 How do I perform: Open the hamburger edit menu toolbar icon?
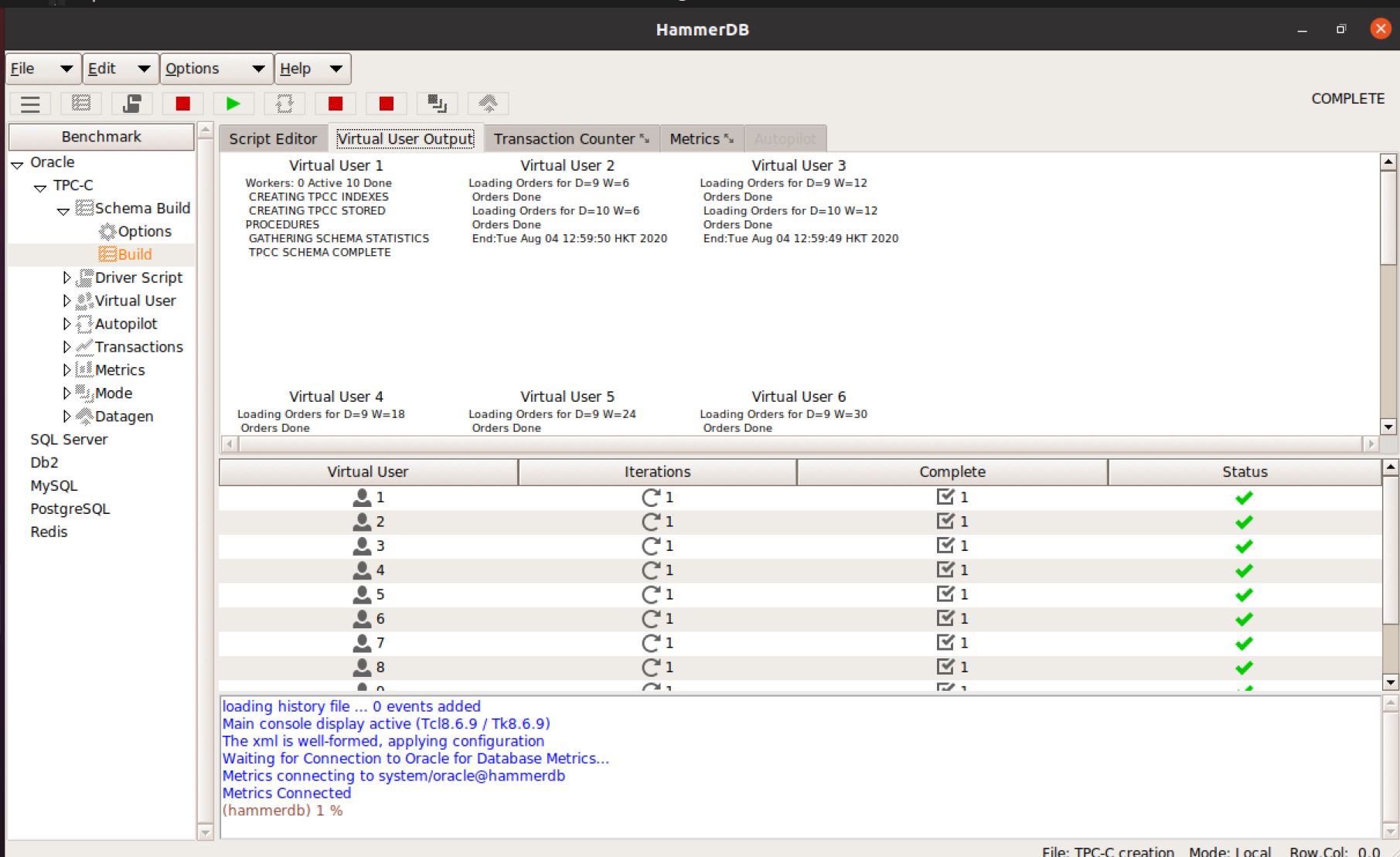[30, 104]
